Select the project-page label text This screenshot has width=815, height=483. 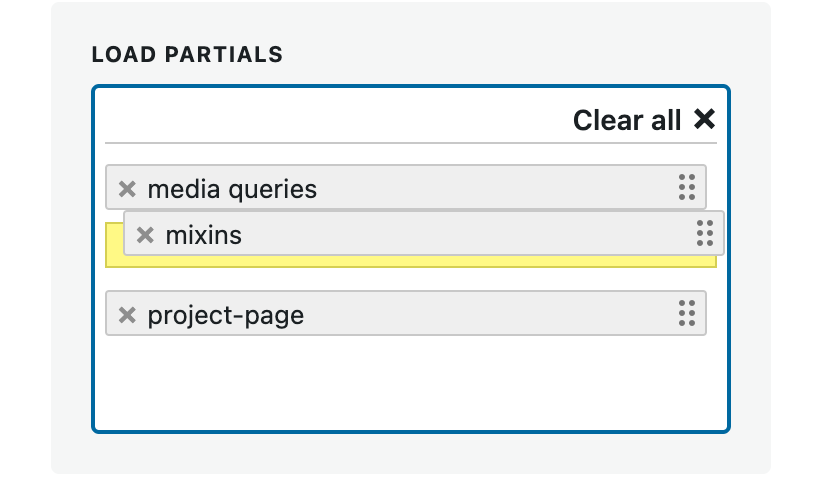coord(226,316)
